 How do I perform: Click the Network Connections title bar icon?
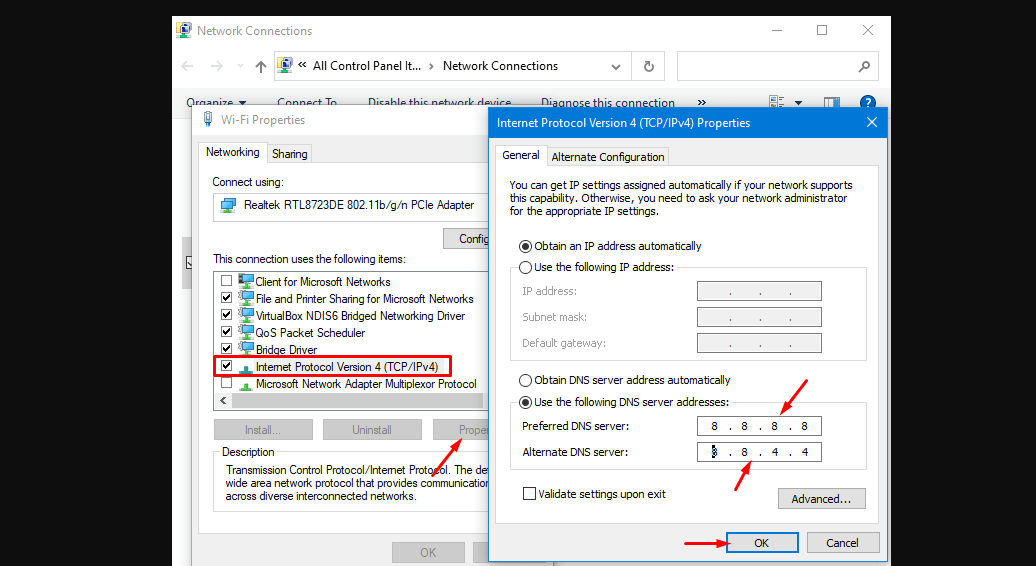point(184,30)
